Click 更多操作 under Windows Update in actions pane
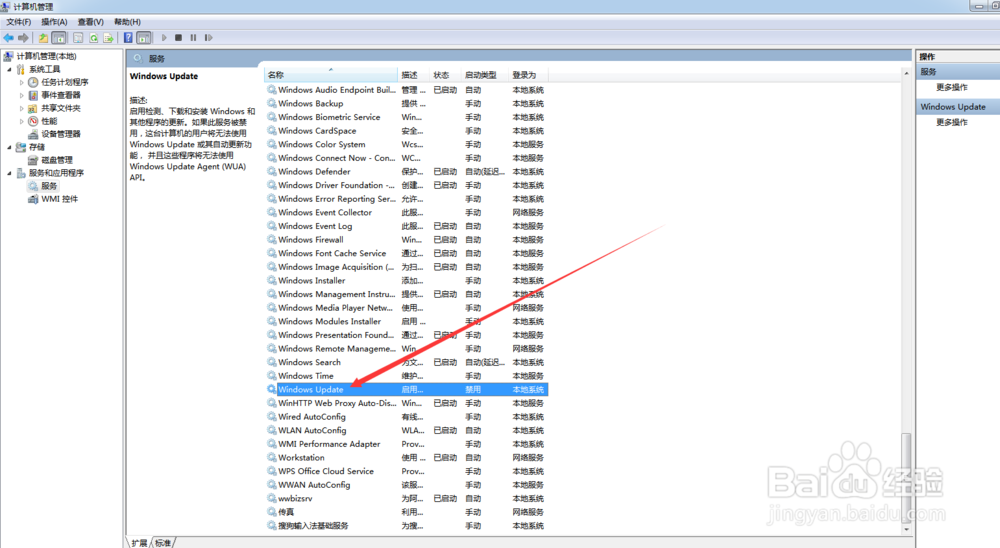The height and width of the screenshot is (548, 1000). [952, 122]
